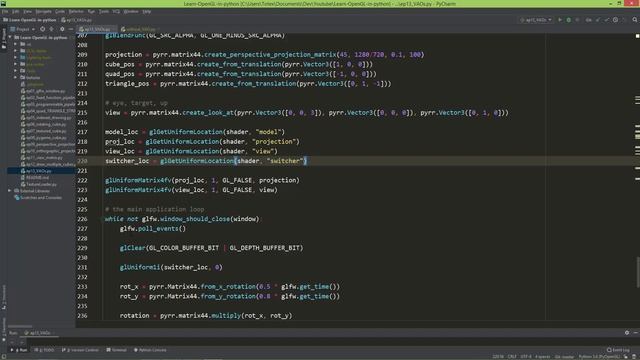Toggle fold marker at the while loop line
Screen dimensions: 640x360
101,219
